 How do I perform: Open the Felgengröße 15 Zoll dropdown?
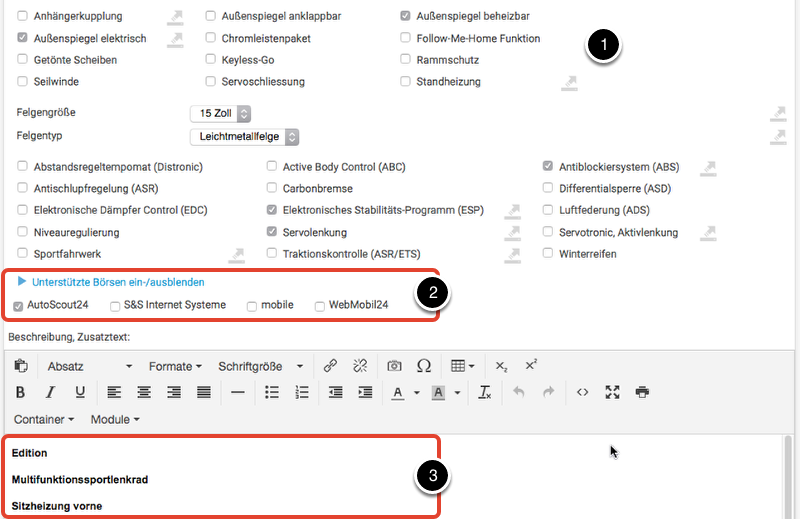tap(220, 114)
